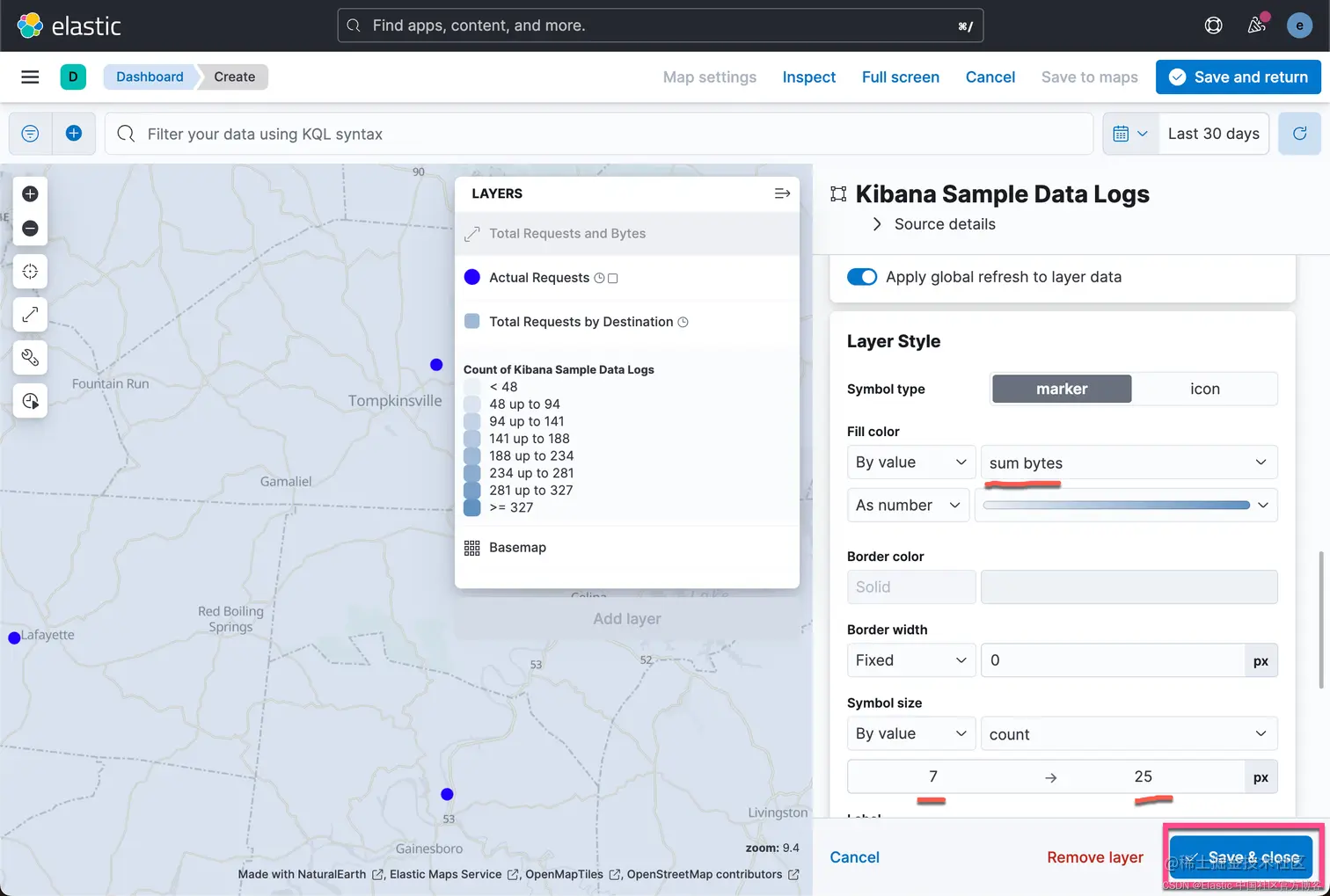This screenshot has width=1330, height=896.
Task: Expand the map to full screen
Action: pyautogui.click(x=30, y=315)
